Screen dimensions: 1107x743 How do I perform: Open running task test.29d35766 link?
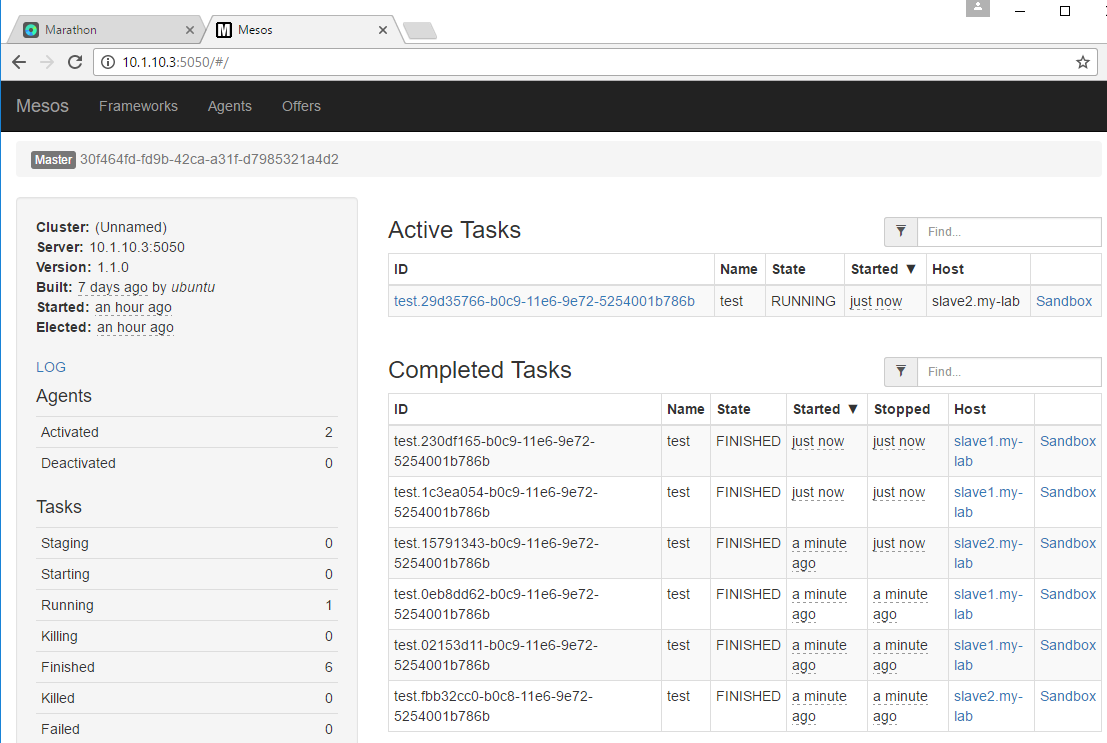coord(544,301)
